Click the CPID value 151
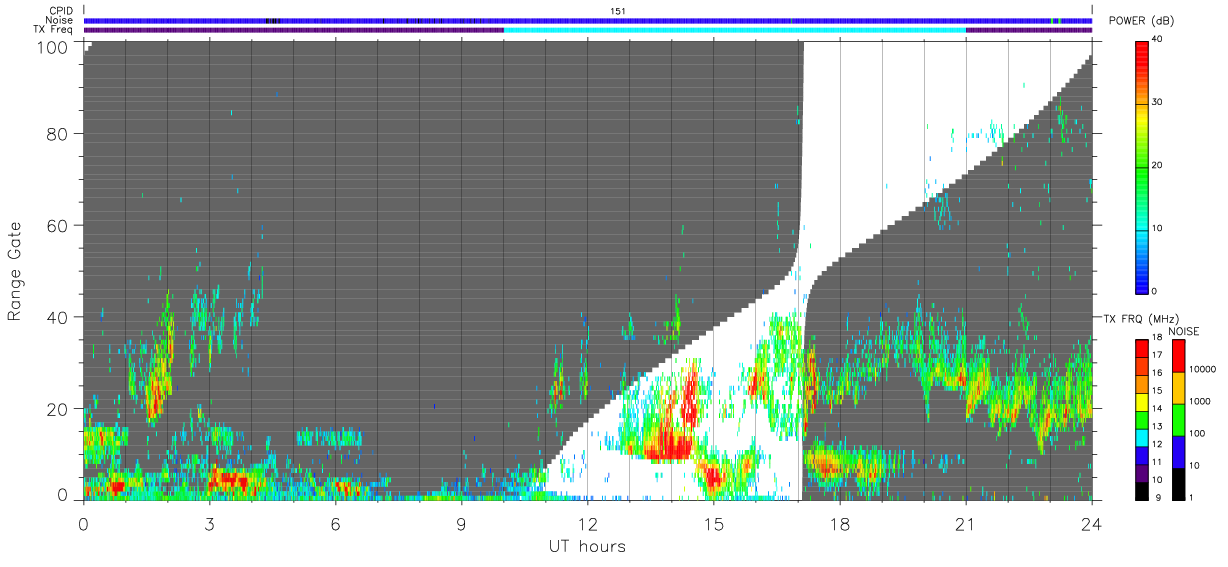 [x=618, y=11]
